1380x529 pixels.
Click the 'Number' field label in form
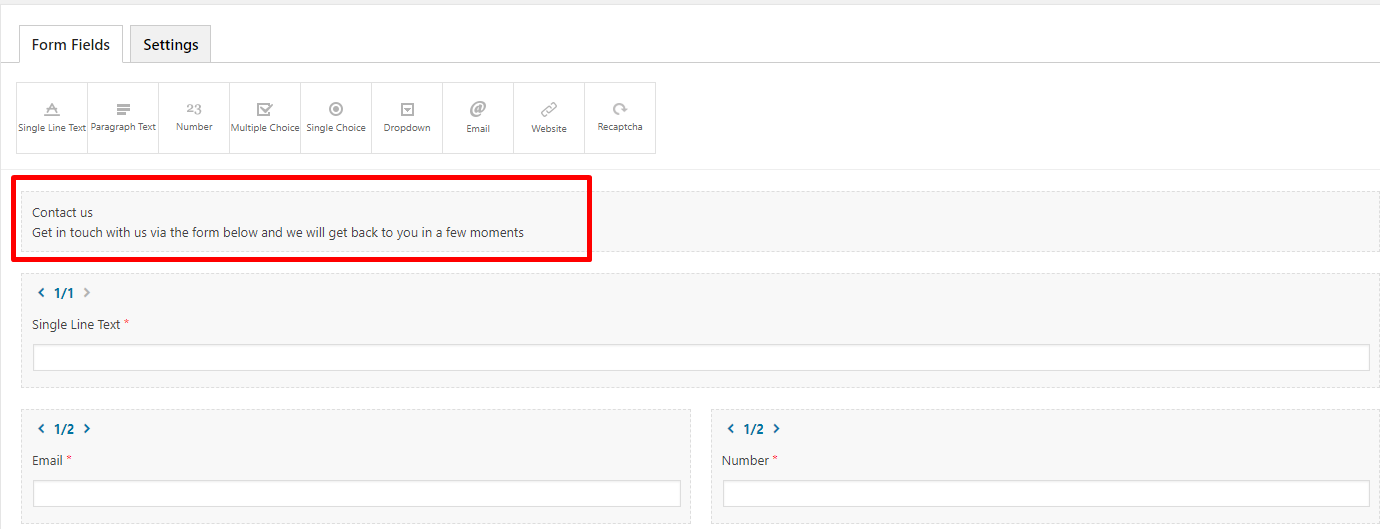(x=745, y=460)
